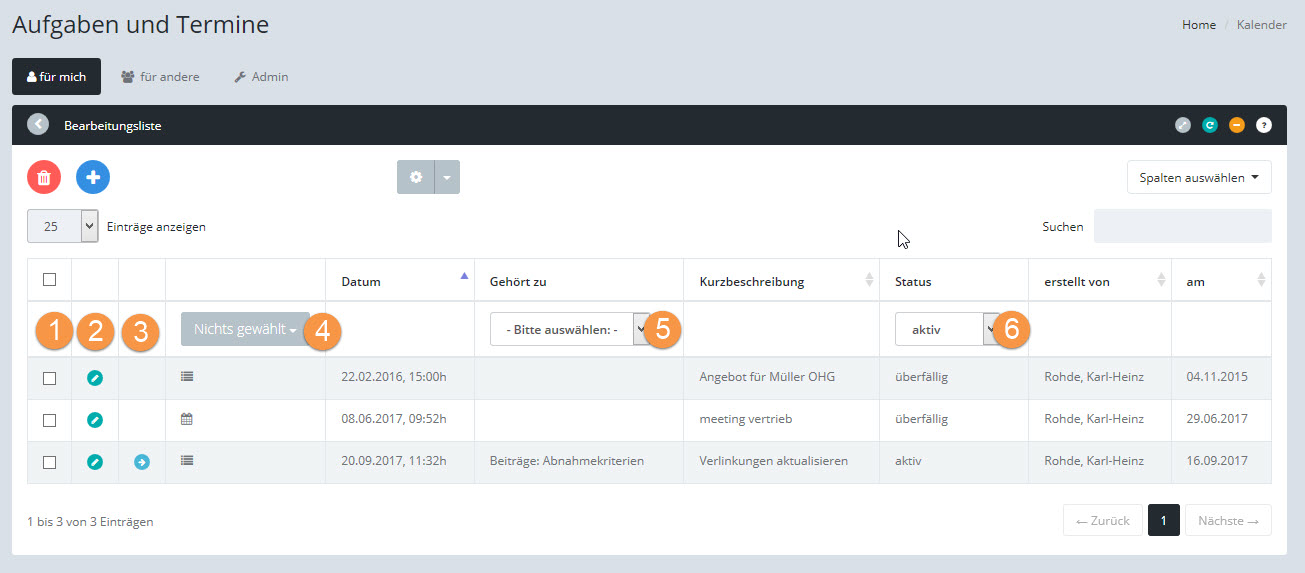The image size is (1305, 573).
Task: Check the box for 'meeting vertrieb' row
Action: coord(49,420)
